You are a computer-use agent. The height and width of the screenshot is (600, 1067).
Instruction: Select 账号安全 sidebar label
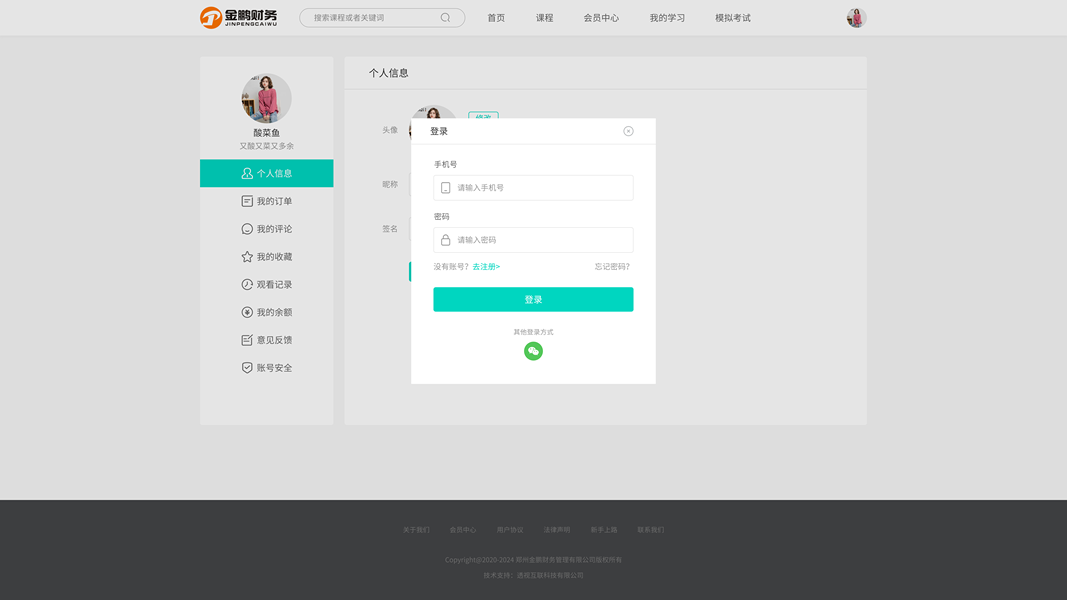(x=274, y=368)
